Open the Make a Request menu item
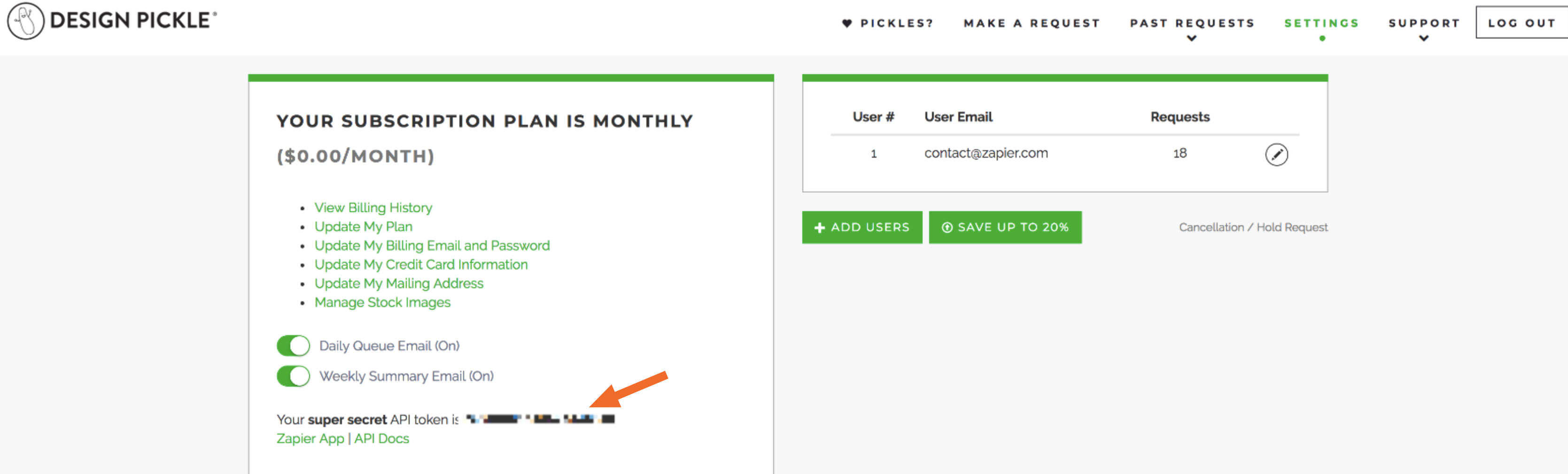This screenshot has height=474, width=1568. click(1031, 23)
